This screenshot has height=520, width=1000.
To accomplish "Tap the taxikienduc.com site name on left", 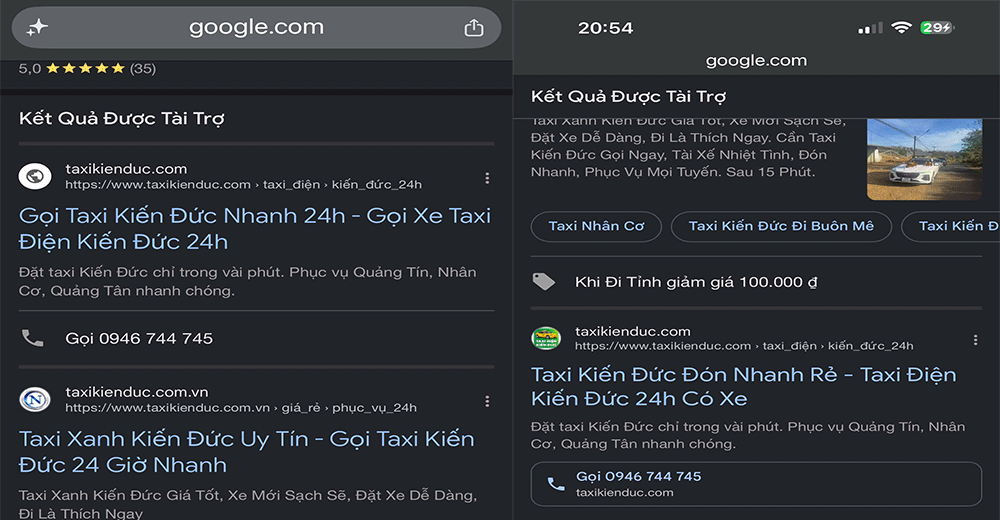I will coord(126,169).
